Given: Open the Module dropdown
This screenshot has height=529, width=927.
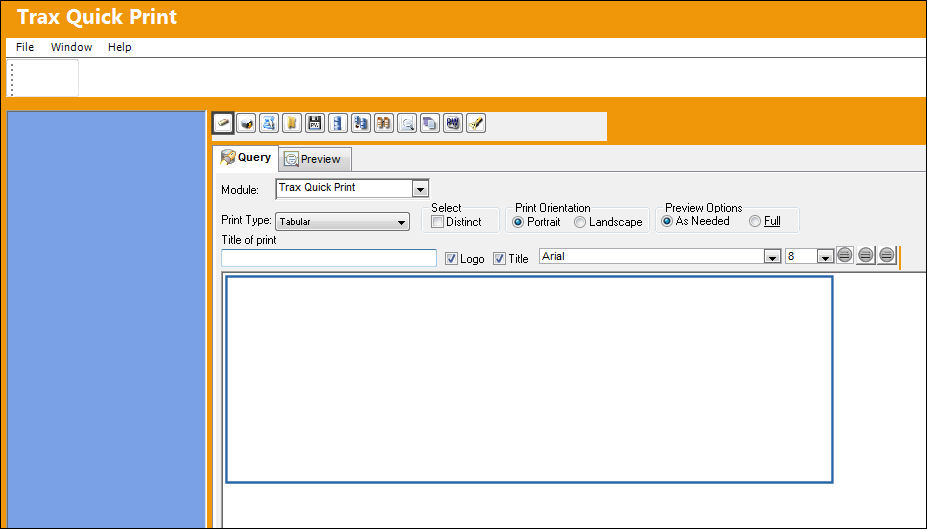Looking at the screenshot, I should pyautogui.click(x=420, y=189).
